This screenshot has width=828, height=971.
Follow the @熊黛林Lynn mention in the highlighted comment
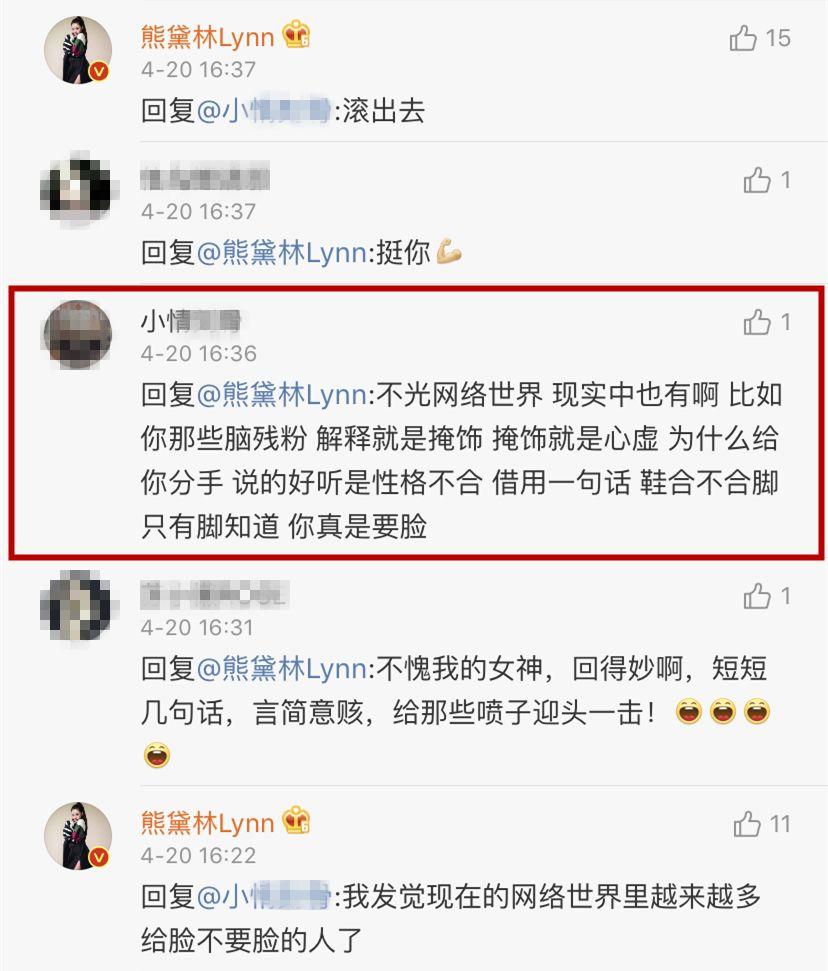[282, 394]
